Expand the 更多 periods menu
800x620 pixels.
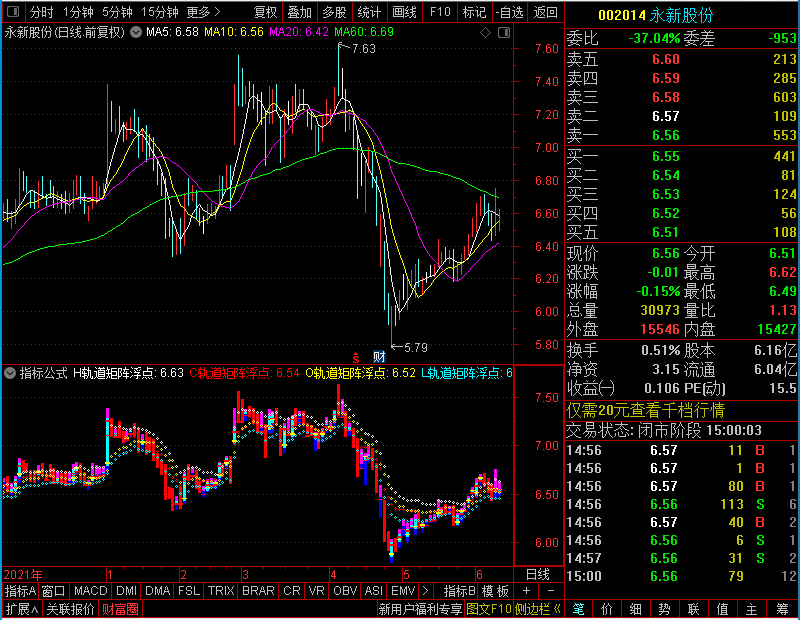coord(203,12)
